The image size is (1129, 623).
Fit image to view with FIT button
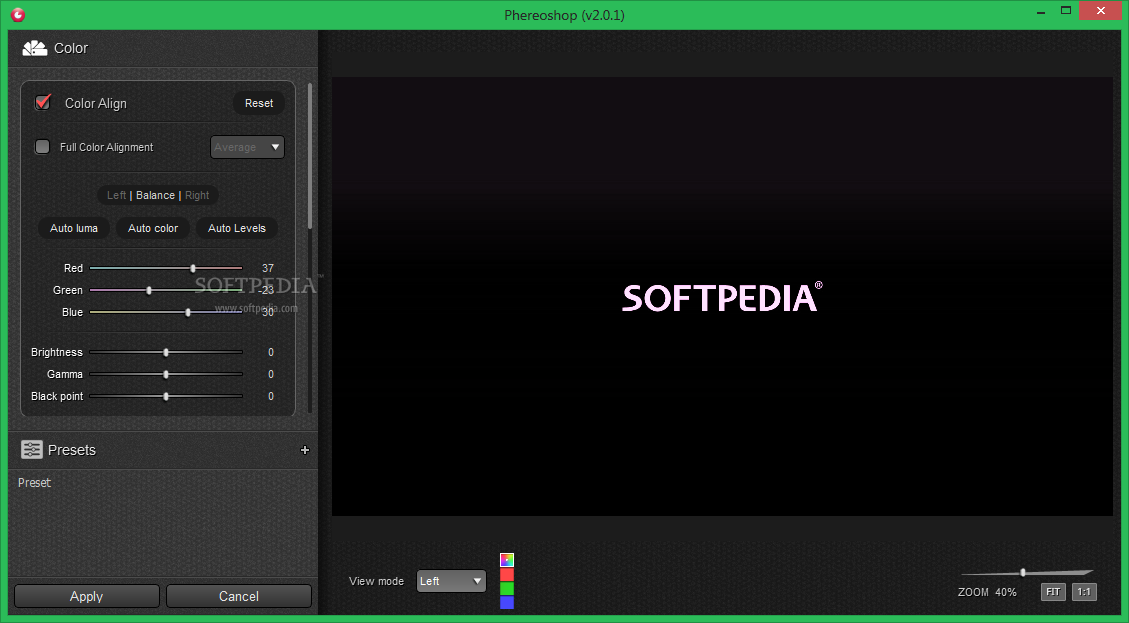[x=1053, y=592]
